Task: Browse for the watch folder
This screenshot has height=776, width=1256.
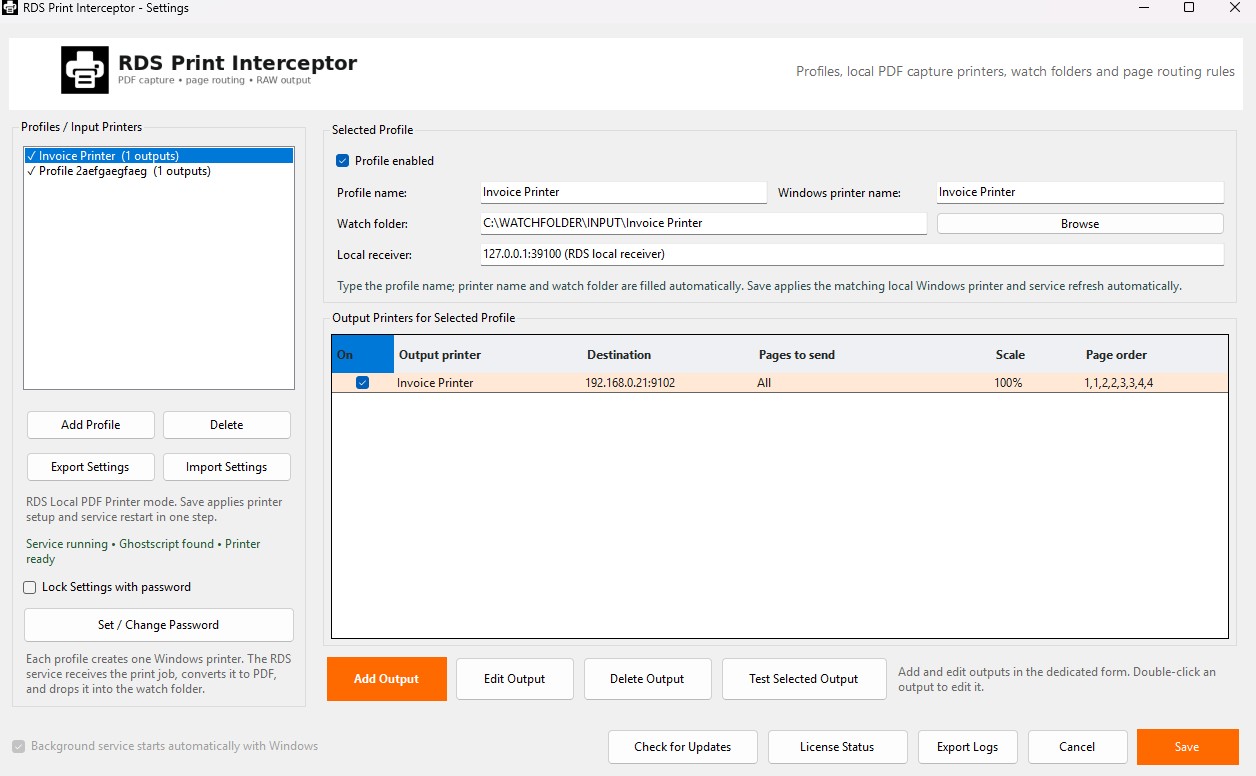Action: pos(1080,224)
